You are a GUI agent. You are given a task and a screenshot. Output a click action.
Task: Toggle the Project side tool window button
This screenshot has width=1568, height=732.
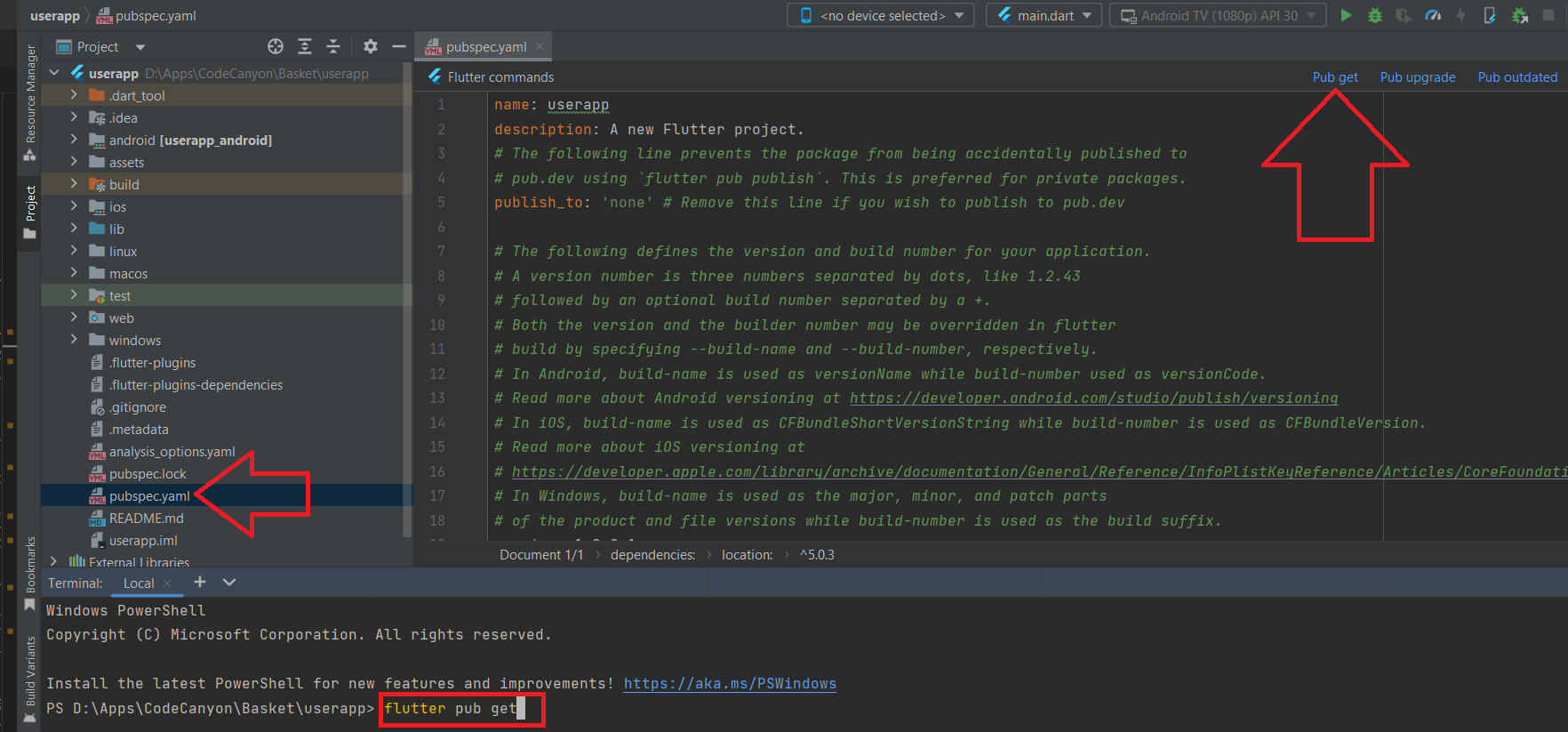(30, 212)
